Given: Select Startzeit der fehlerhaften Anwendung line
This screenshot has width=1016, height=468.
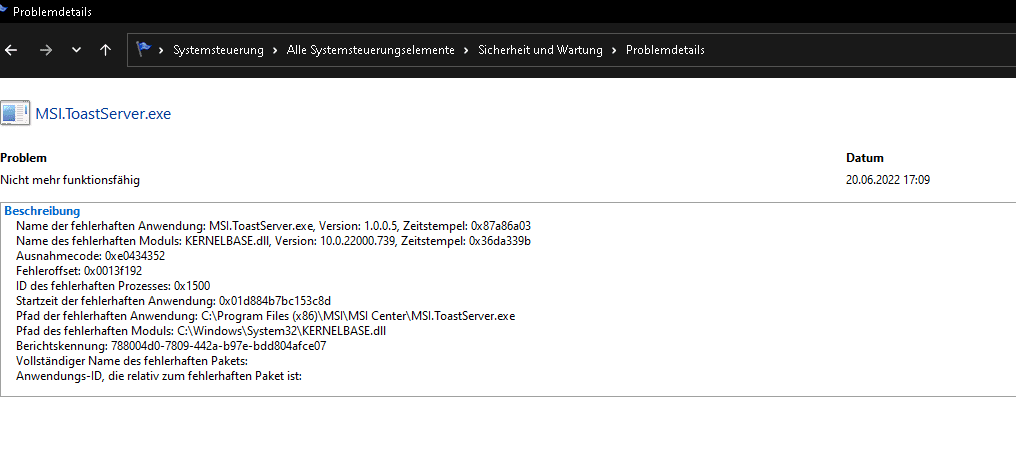Looking at the screenshot, I should coord(174,301).
